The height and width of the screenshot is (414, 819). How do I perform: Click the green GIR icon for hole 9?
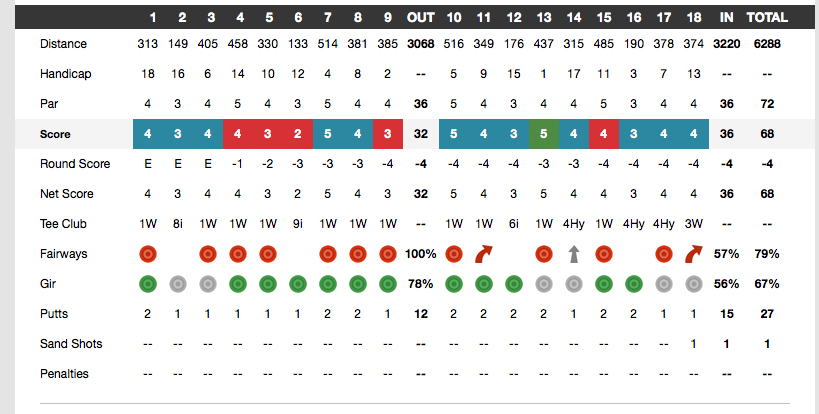(x=387, y=284)
